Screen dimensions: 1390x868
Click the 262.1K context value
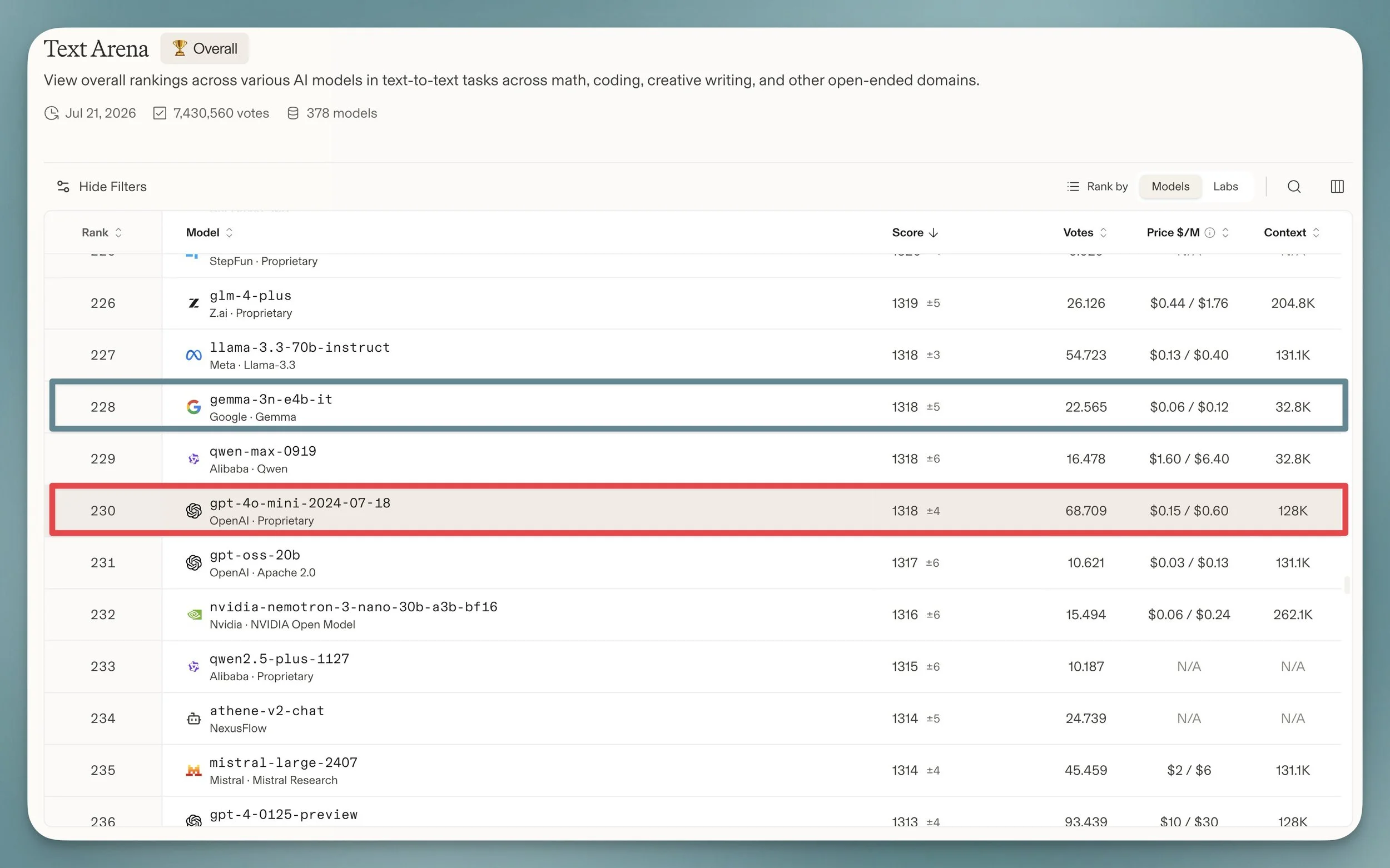tap(1292, 615)
